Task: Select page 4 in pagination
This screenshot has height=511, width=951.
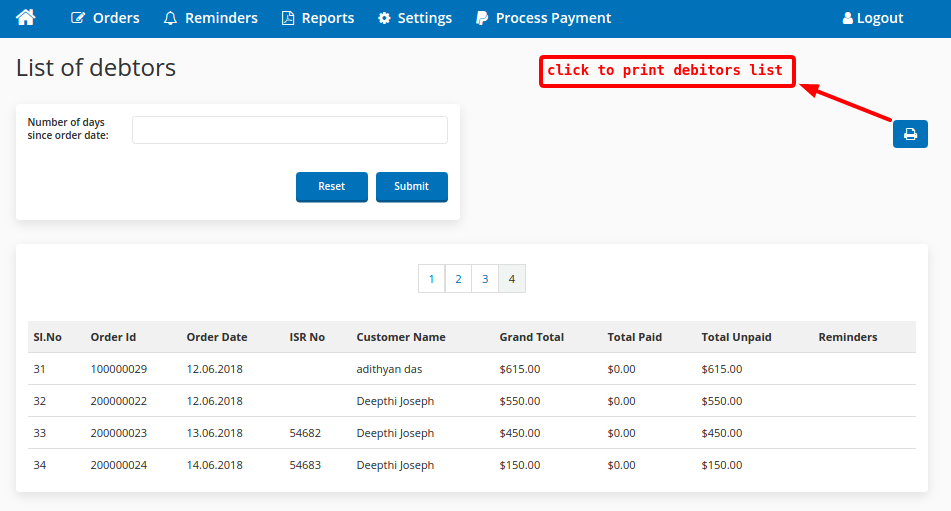Action: [x=512, y=279]
